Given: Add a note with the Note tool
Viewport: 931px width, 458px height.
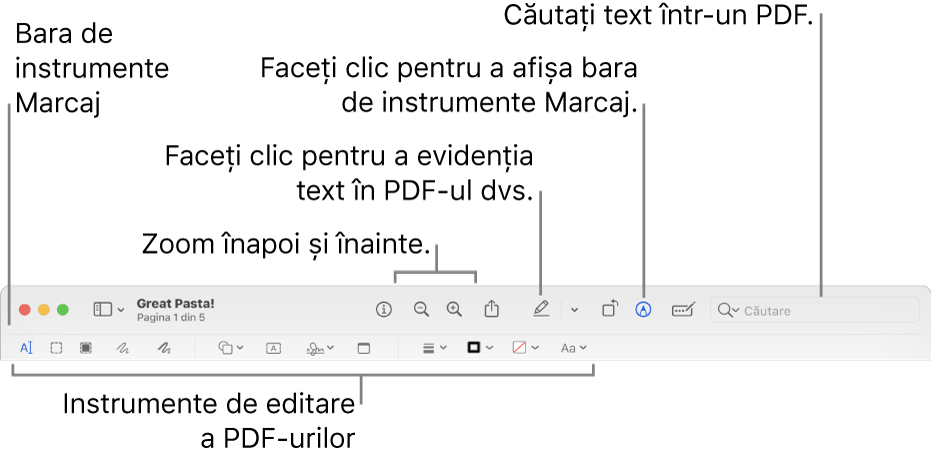Looking at the screenshot, I should click(363, 349).
